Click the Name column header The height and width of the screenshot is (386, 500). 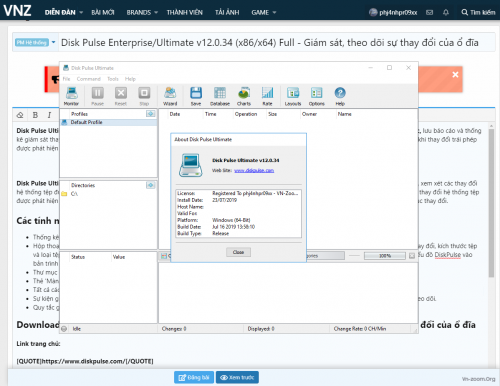344,114
